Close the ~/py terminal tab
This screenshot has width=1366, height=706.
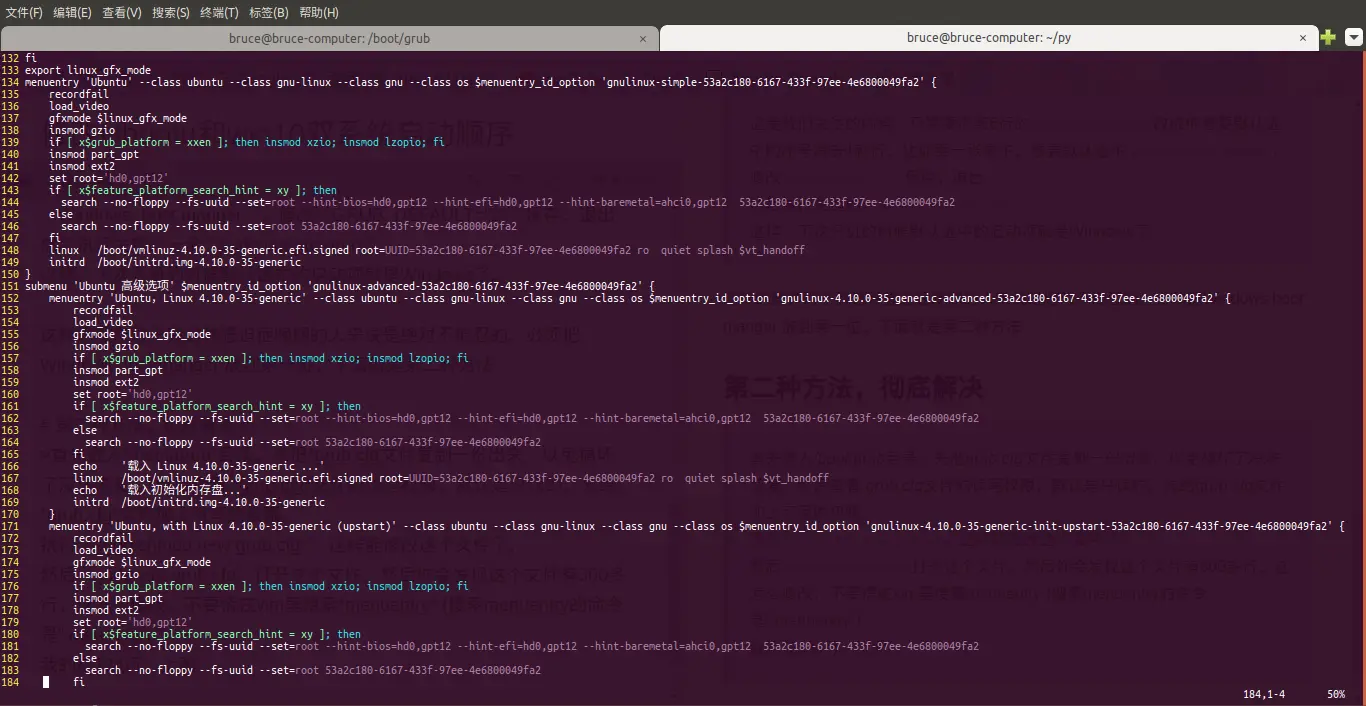pyautogui.click(x=1303, y=38)
